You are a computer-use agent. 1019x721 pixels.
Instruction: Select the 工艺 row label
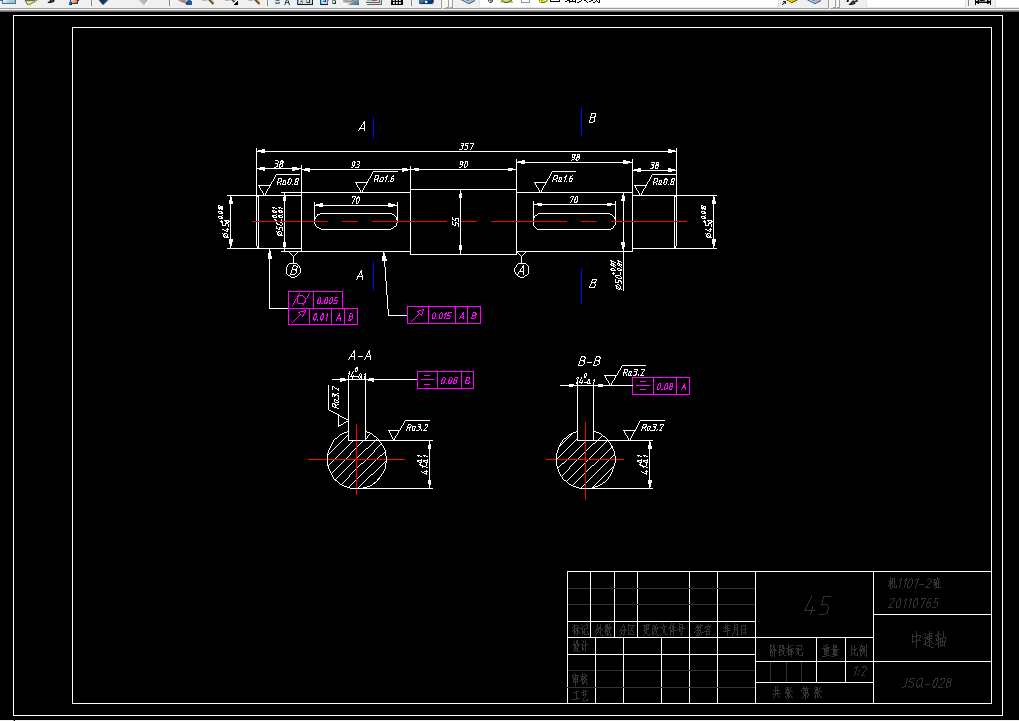580,695
